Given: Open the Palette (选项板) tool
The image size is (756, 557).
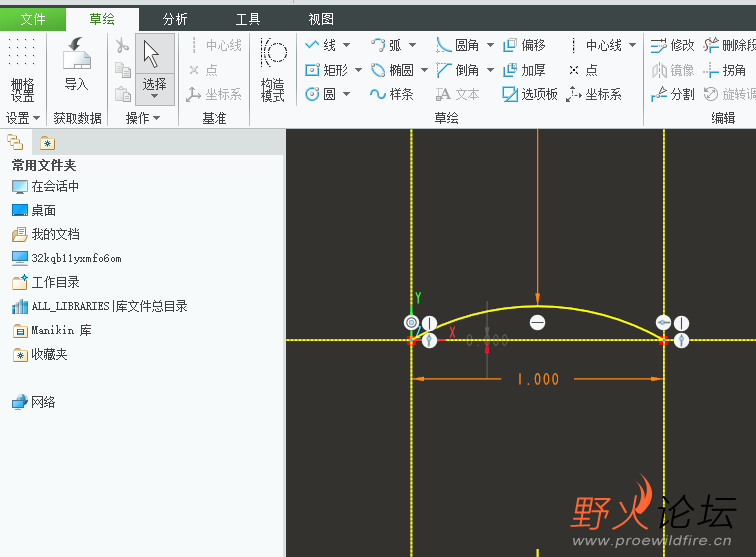Looking at the screenshot, I should (x=530, y=94).
